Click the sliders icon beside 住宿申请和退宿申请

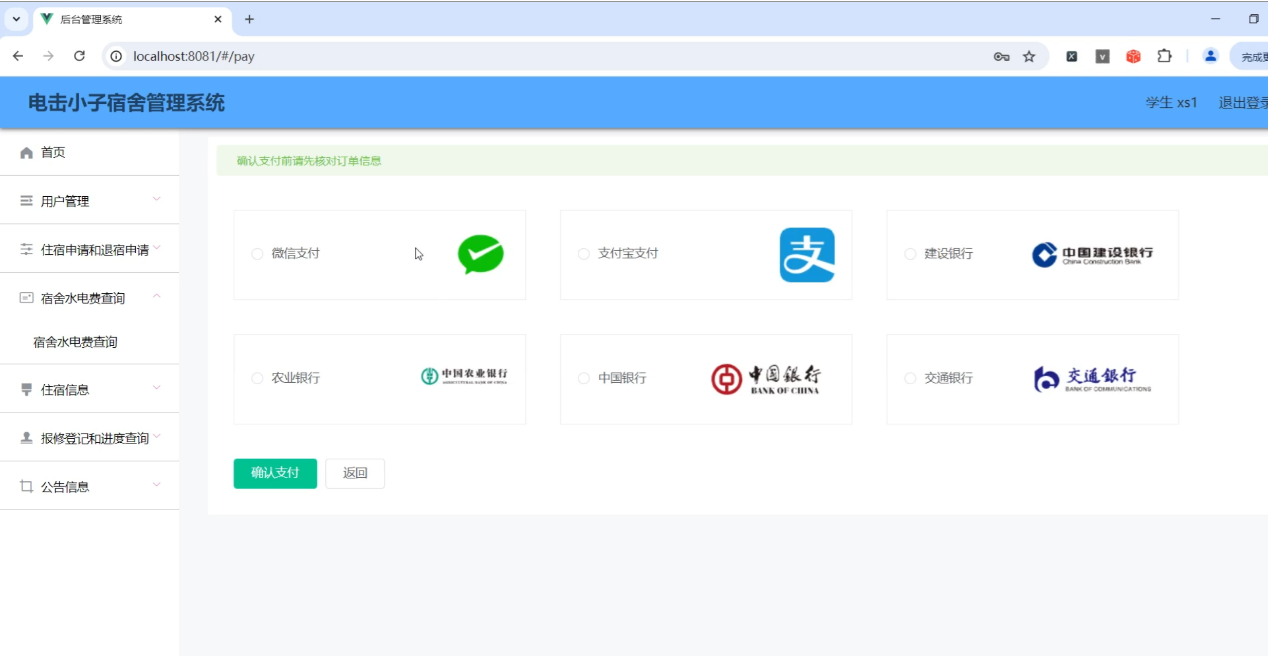tap(27, 250)
